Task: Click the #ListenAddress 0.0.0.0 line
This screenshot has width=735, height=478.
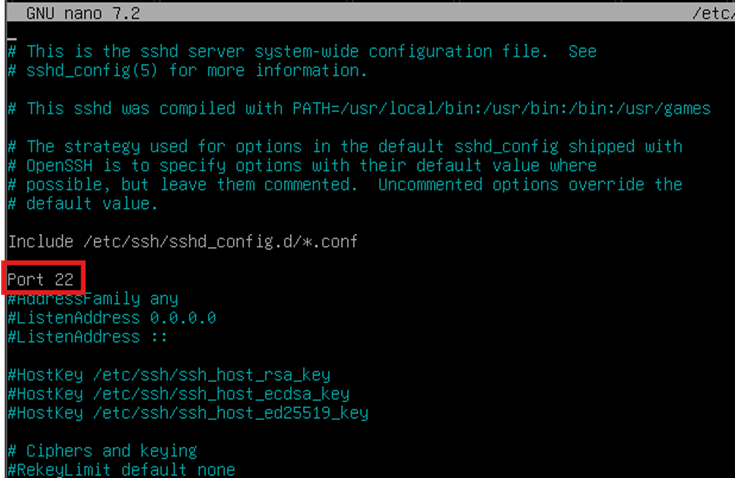Action: (111, 317)
